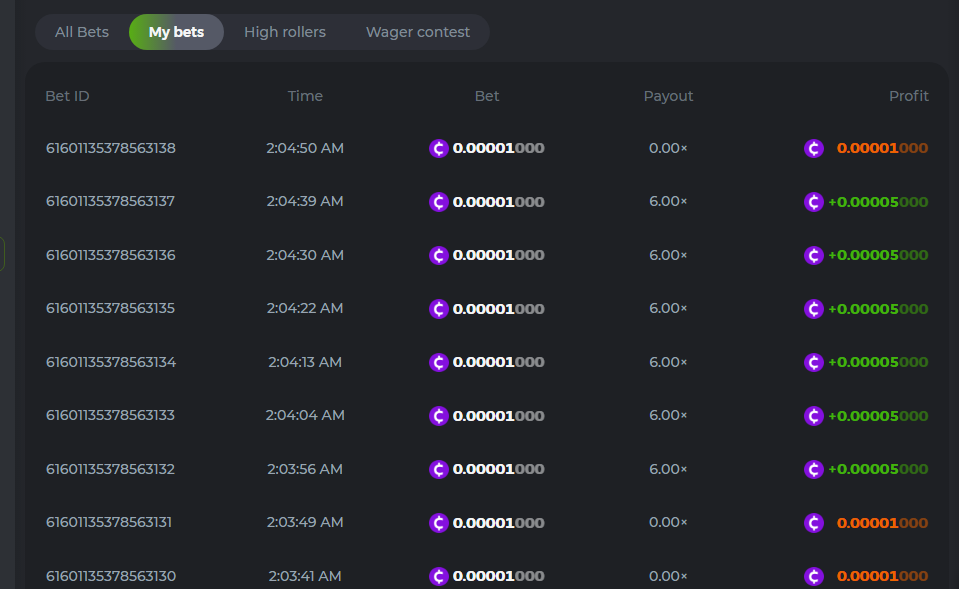The image size is (959, 589).
Task: Open the Wager contest tab
Action: point(417,32)
